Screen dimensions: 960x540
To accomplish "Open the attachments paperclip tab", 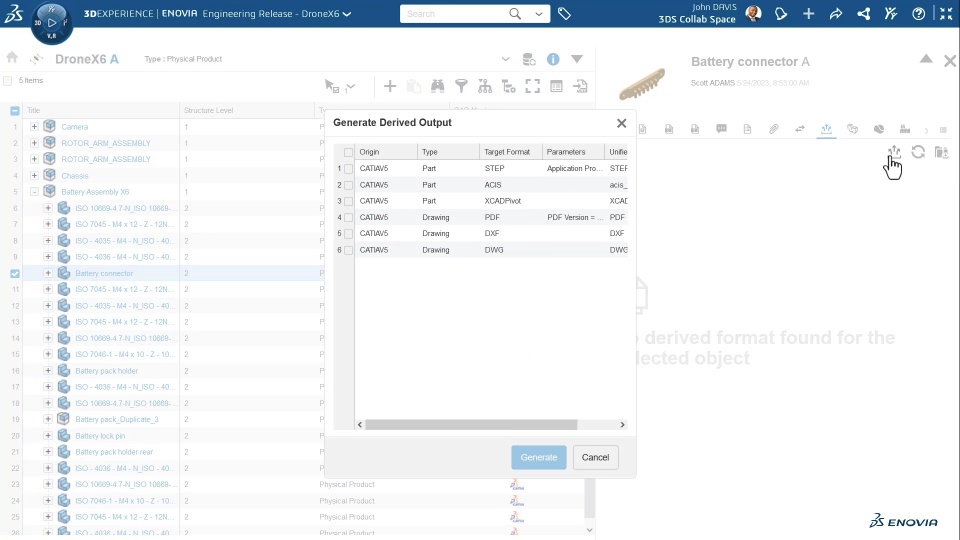I will tap(774, 129).
